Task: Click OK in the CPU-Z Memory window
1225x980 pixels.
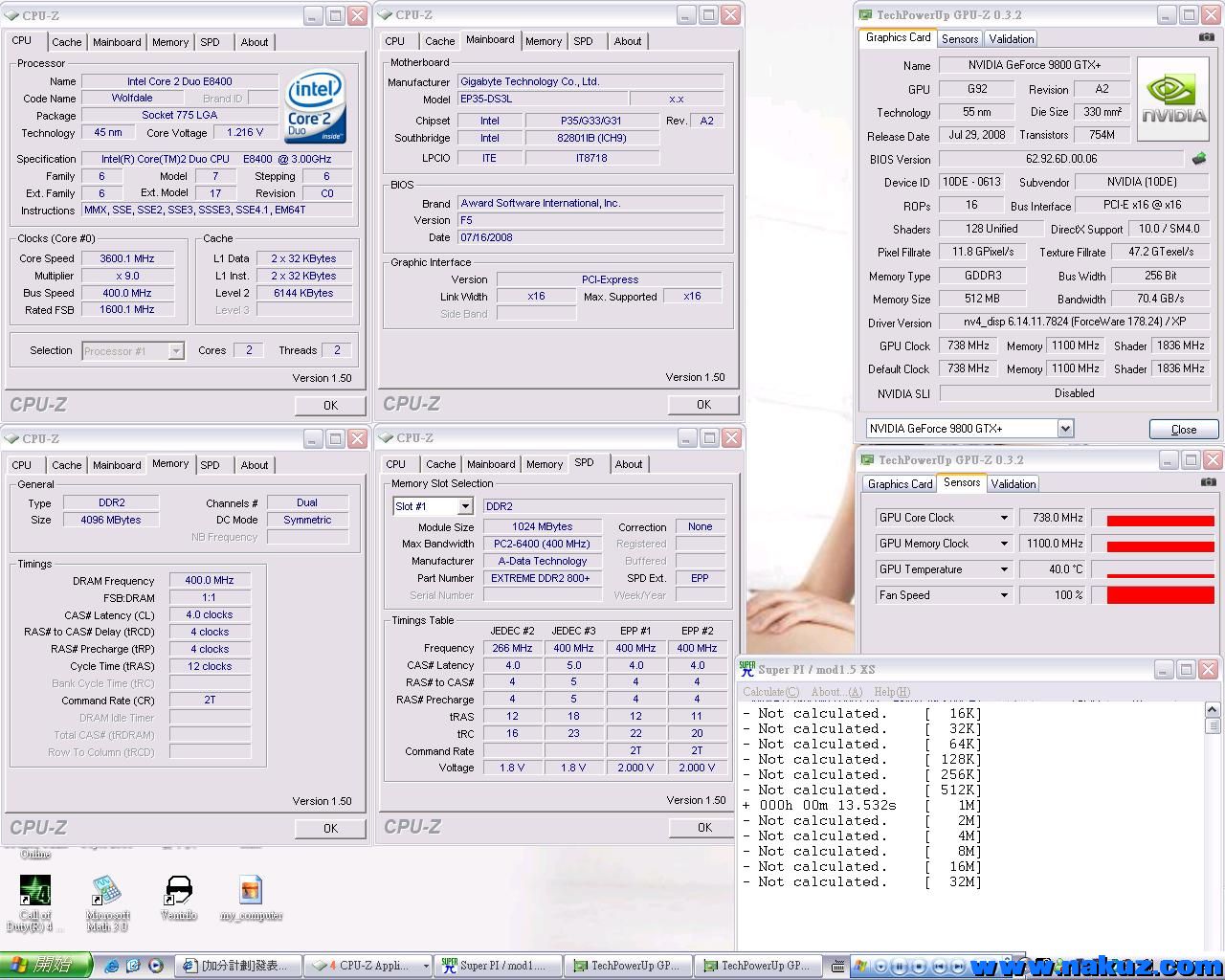Action: tap(330, 829)
